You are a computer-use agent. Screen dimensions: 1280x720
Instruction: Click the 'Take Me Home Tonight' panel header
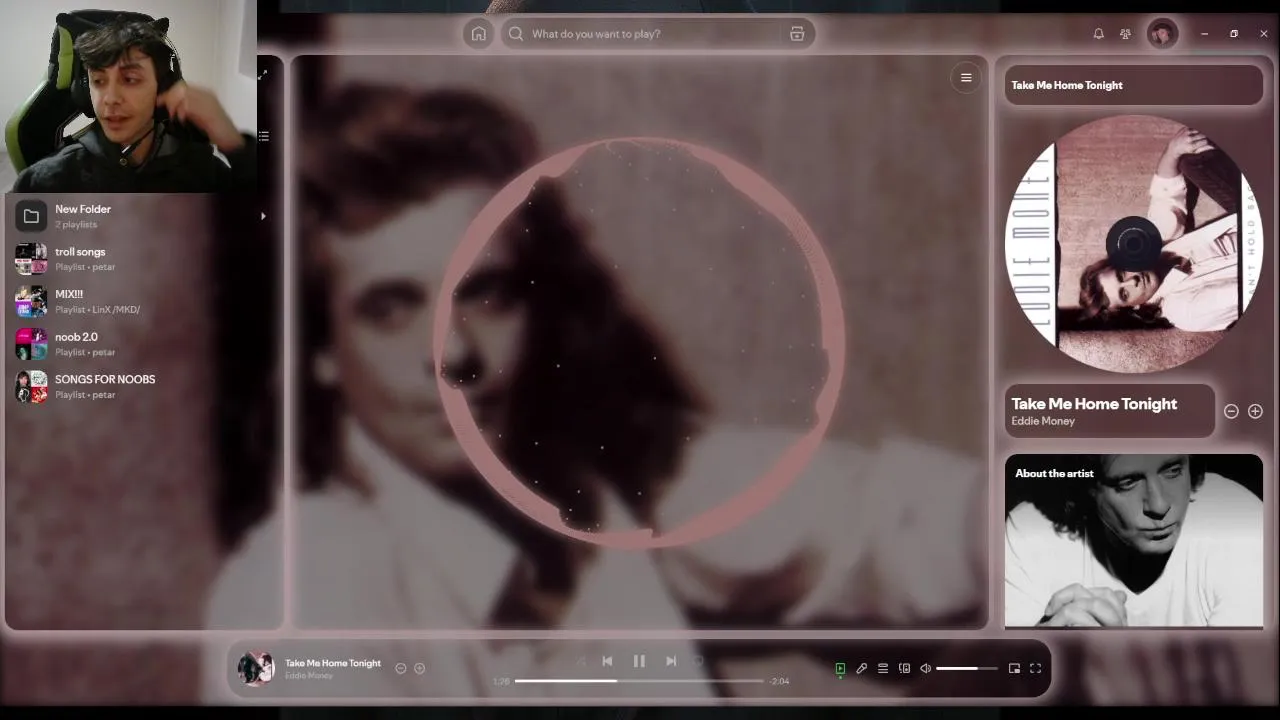coord(1133,85)
